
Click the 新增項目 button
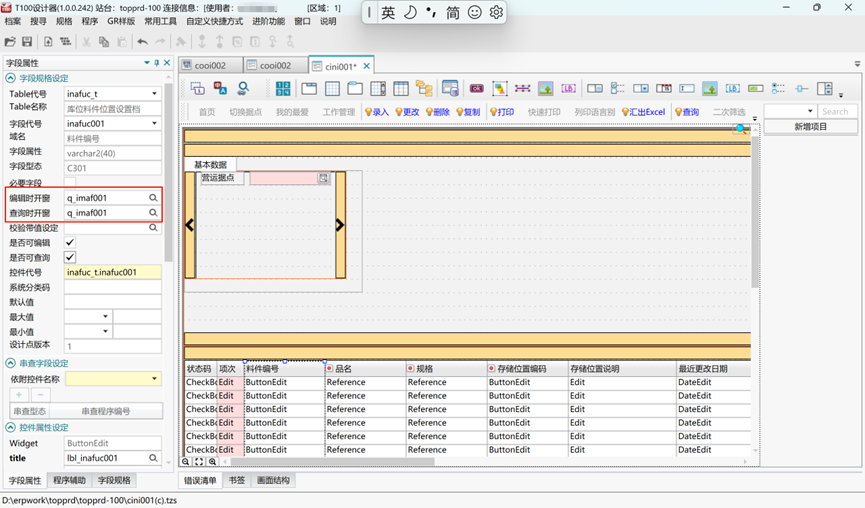pyautogui.click(x=810, y=127)
